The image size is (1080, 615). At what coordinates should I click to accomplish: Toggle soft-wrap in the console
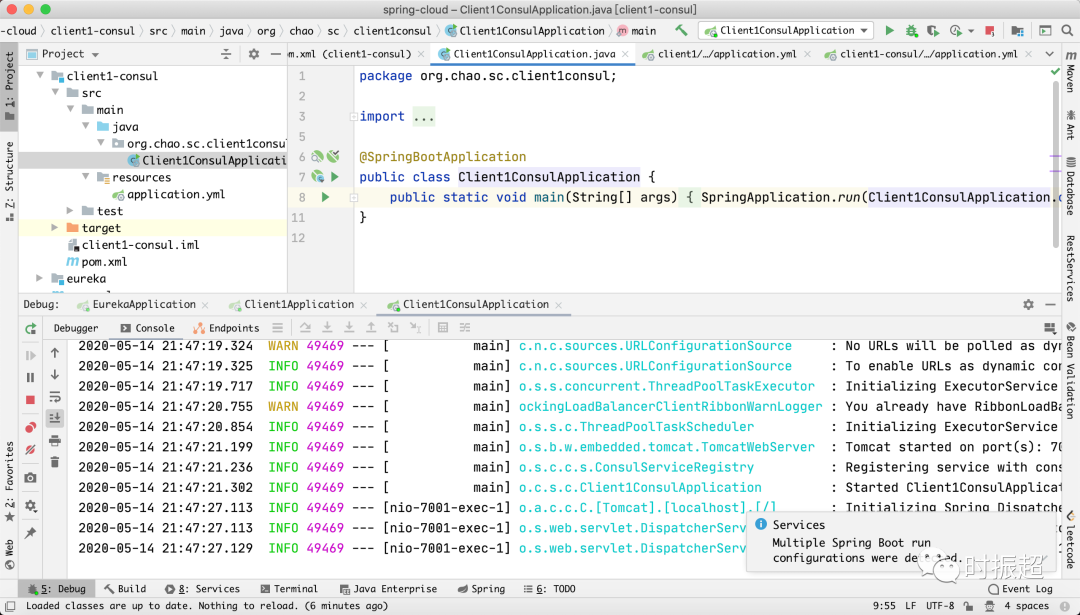coord(55,397)
